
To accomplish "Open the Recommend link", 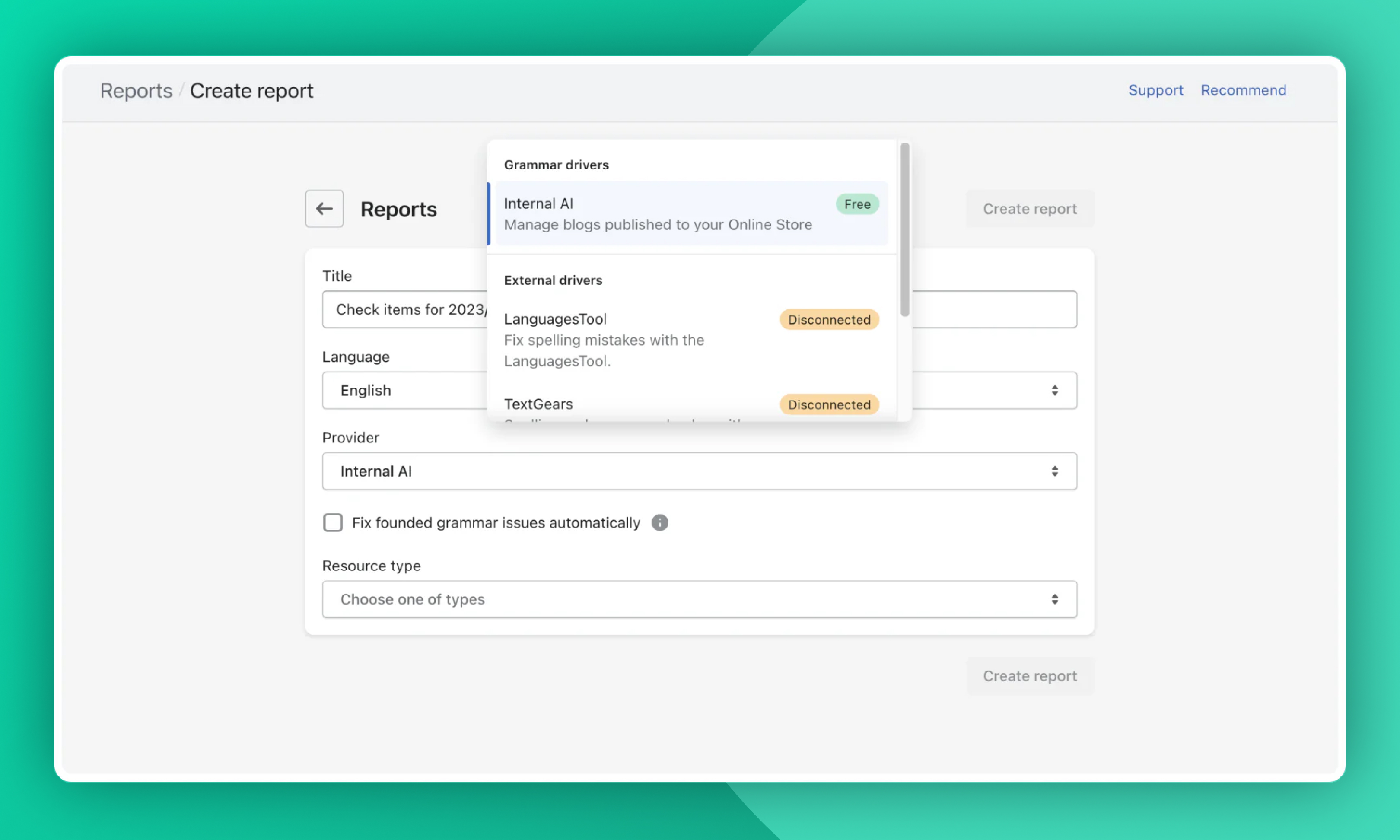I will point(1243,90).
